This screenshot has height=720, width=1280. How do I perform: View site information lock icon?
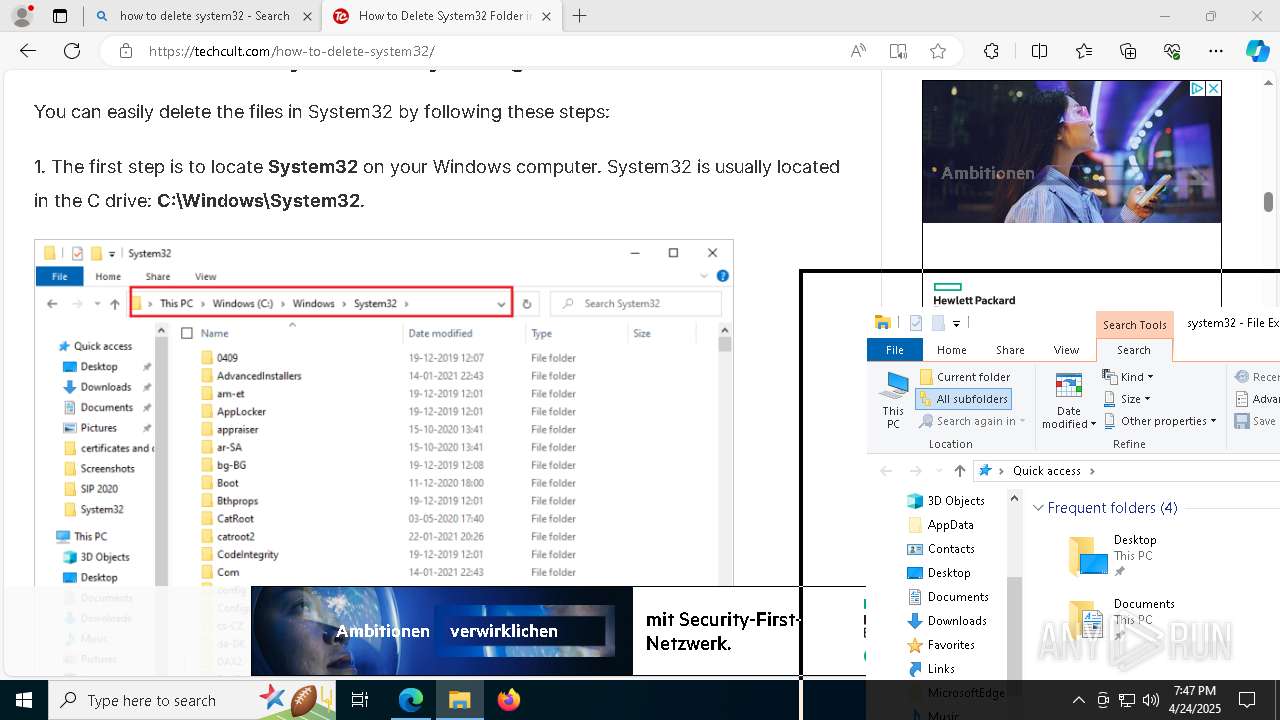126,51
